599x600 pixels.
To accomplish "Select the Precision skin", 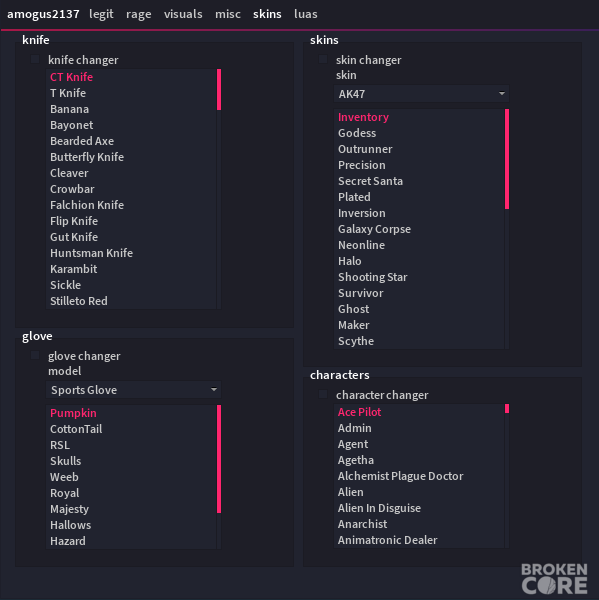I will (419, 165).
